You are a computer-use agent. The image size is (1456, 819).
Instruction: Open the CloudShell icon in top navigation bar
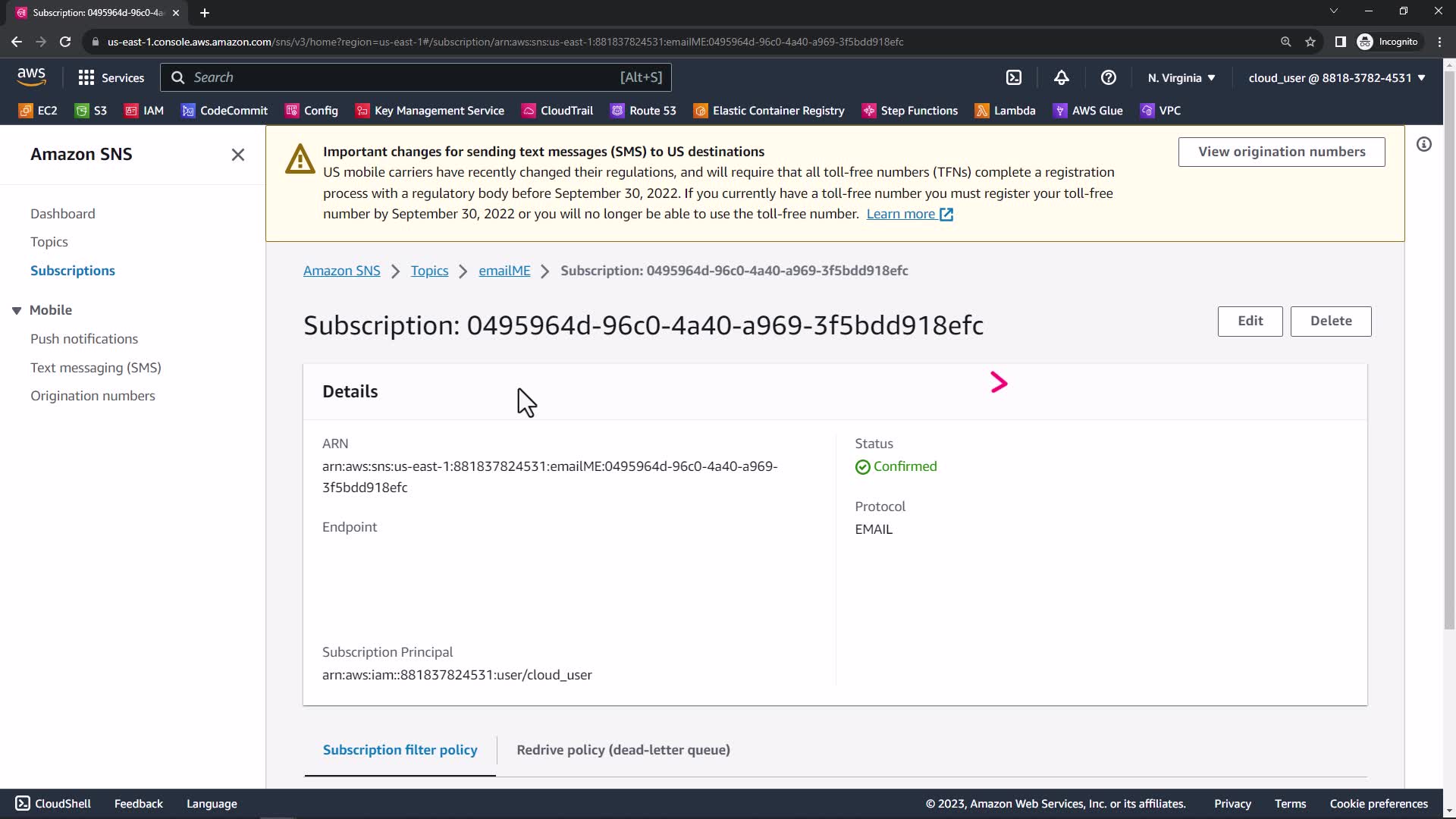tap(1014, 77)
